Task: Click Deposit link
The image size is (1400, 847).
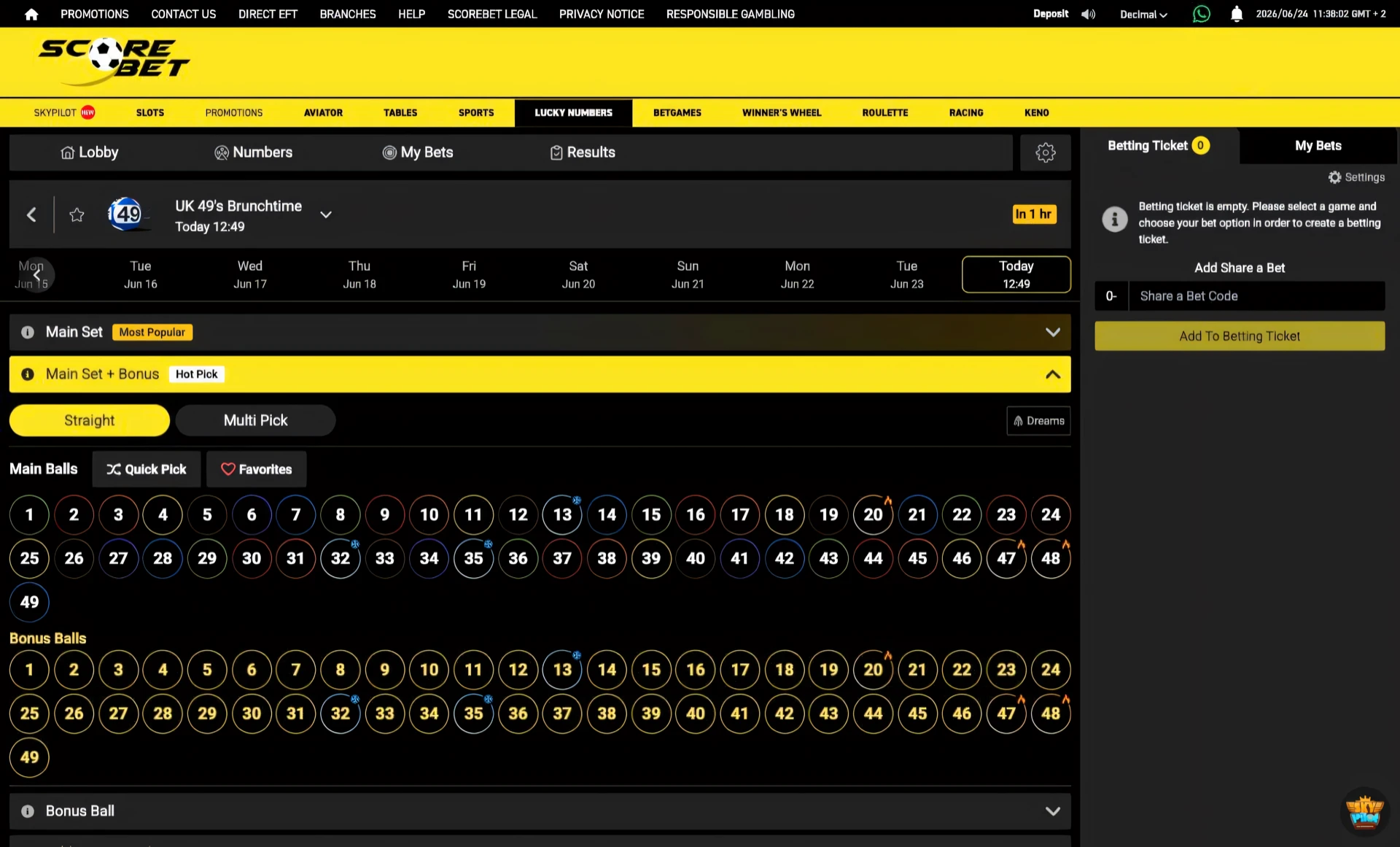Action: 1050,14
